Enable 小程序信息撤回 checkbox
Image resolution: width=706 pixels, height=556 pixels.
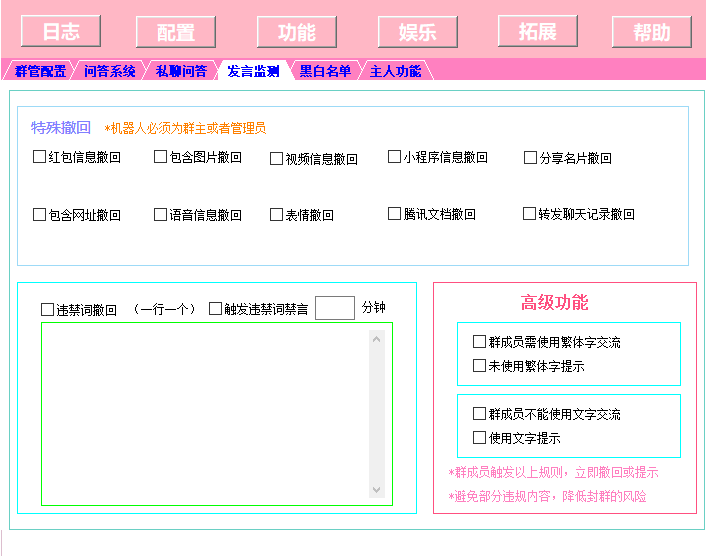coord(395,157)
